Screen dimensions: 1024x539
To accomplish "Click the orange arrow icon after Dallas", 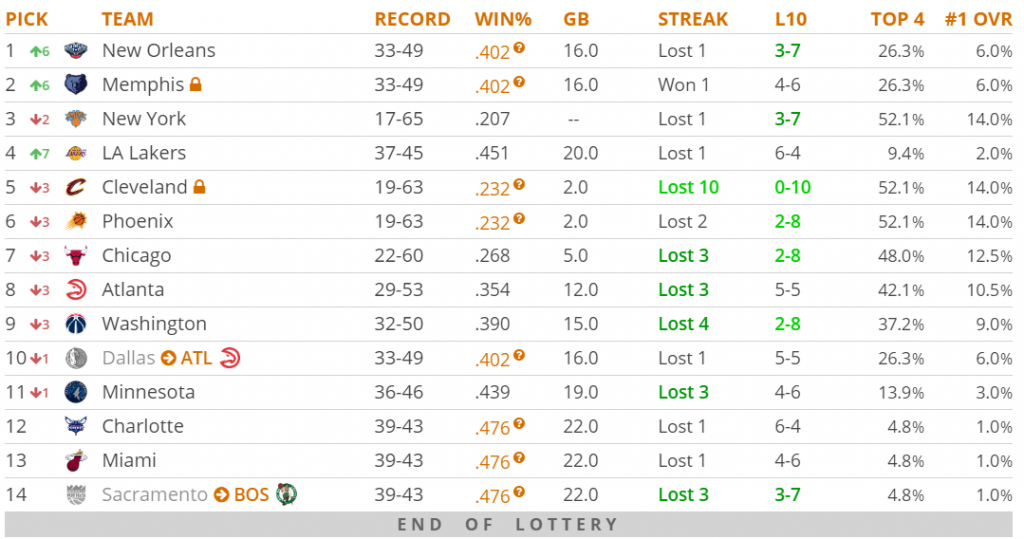I will (x=168, y=358).
